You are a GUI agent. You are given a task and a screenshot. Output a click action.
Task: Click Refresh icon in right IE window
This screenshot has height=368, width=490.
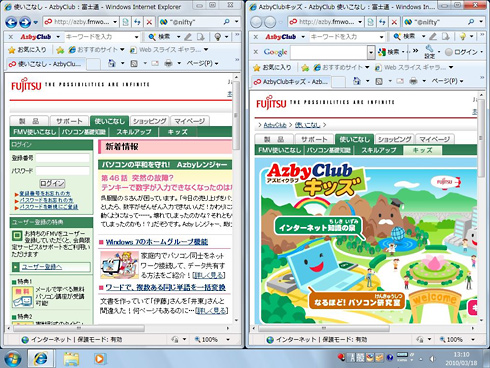382,22
